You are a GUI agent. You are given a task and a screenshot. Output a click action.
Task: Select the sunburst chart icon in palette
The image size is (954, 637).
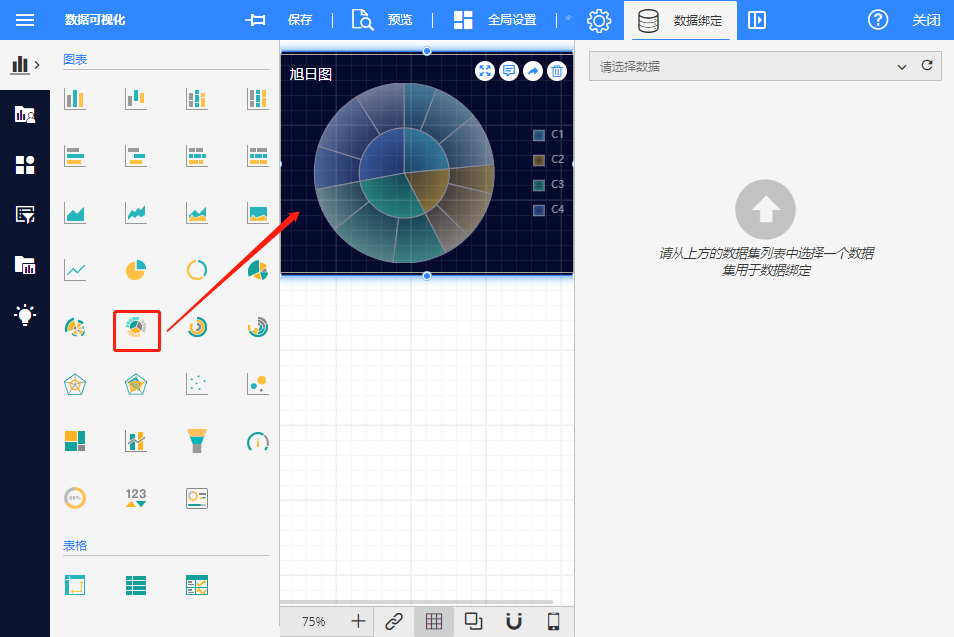tap(136, 328)
